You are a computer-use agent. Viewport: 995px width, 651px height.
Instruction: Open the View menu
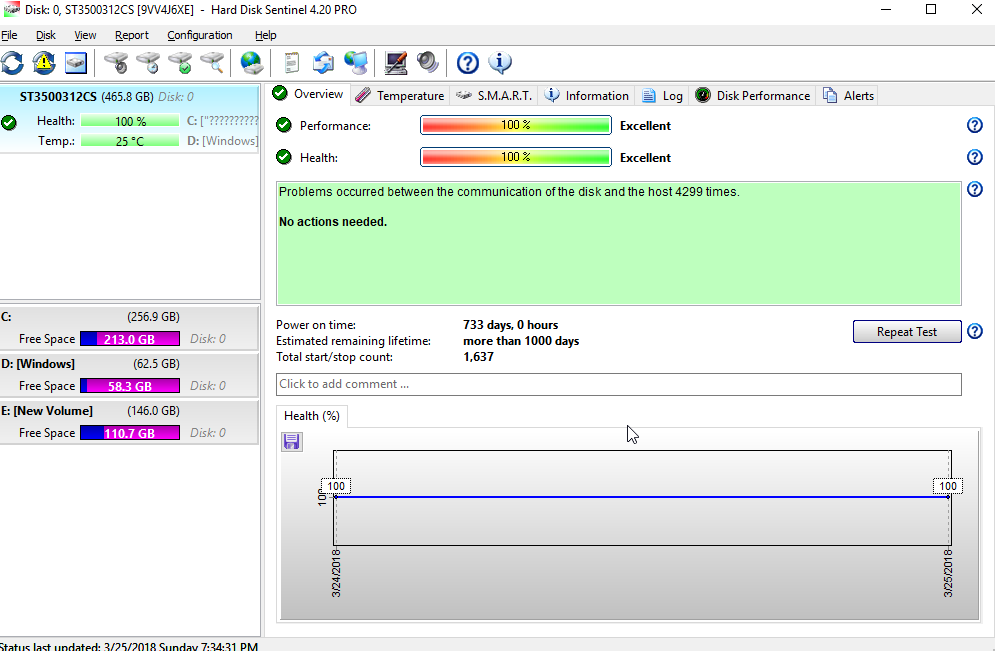coord(85,35)
